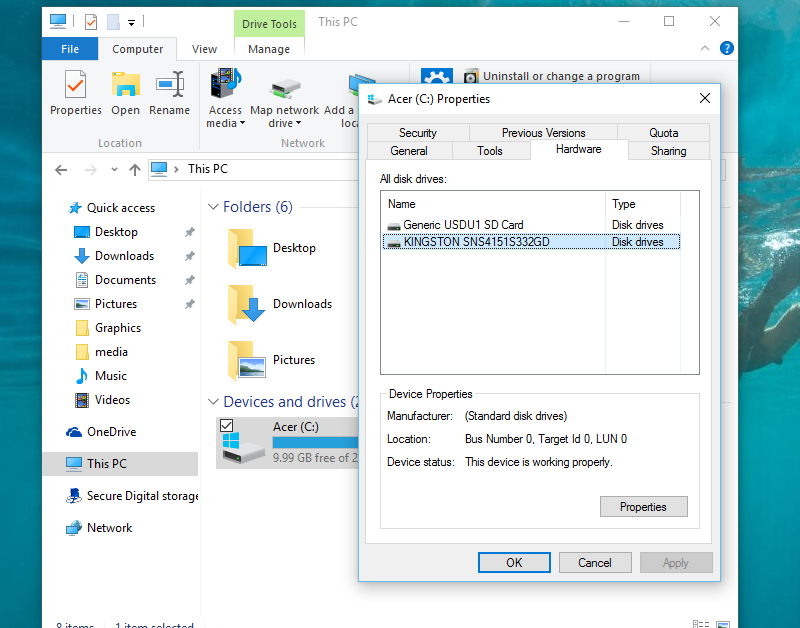Toggle the Acer (C:) drive checkbox
Viewport: 800px width, 628px height.
pyautogui.click(x=226, y=426)
